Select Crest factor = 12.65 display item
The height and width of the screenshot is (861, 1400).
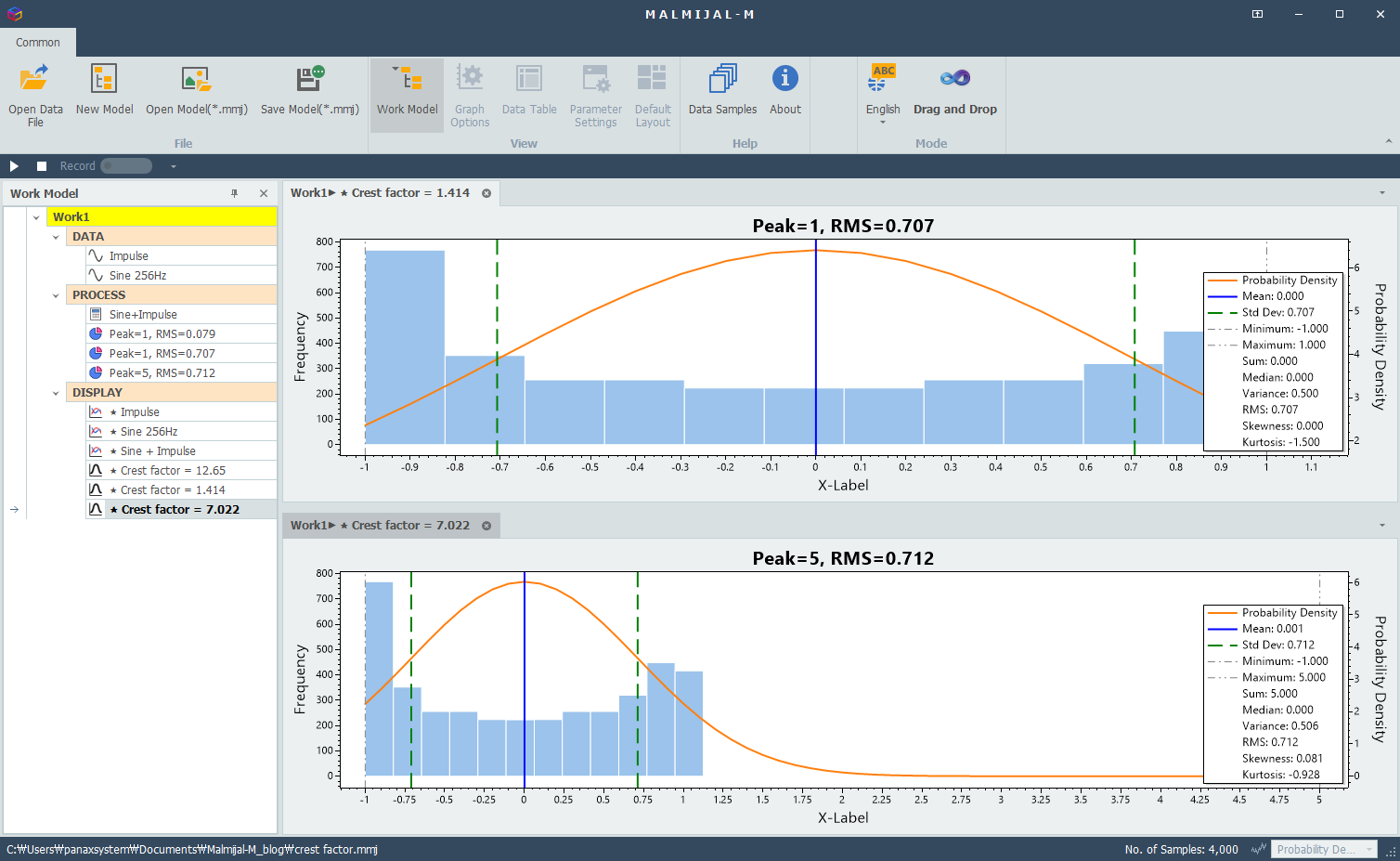tap(181, 471)
